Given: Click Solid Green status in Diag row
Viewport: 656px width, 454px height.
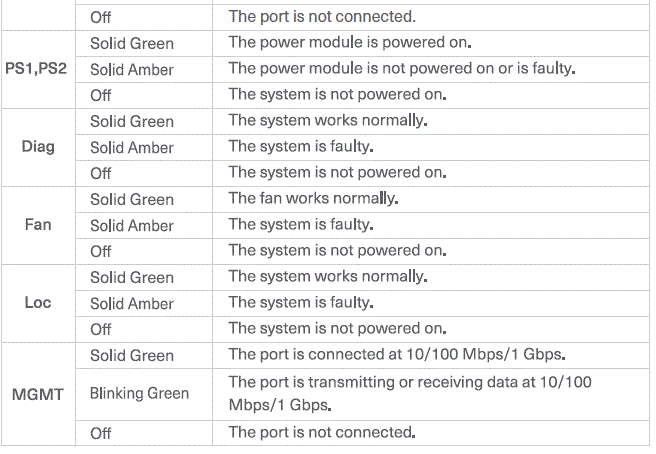Looking at the screenshot, I should [131, 121].
